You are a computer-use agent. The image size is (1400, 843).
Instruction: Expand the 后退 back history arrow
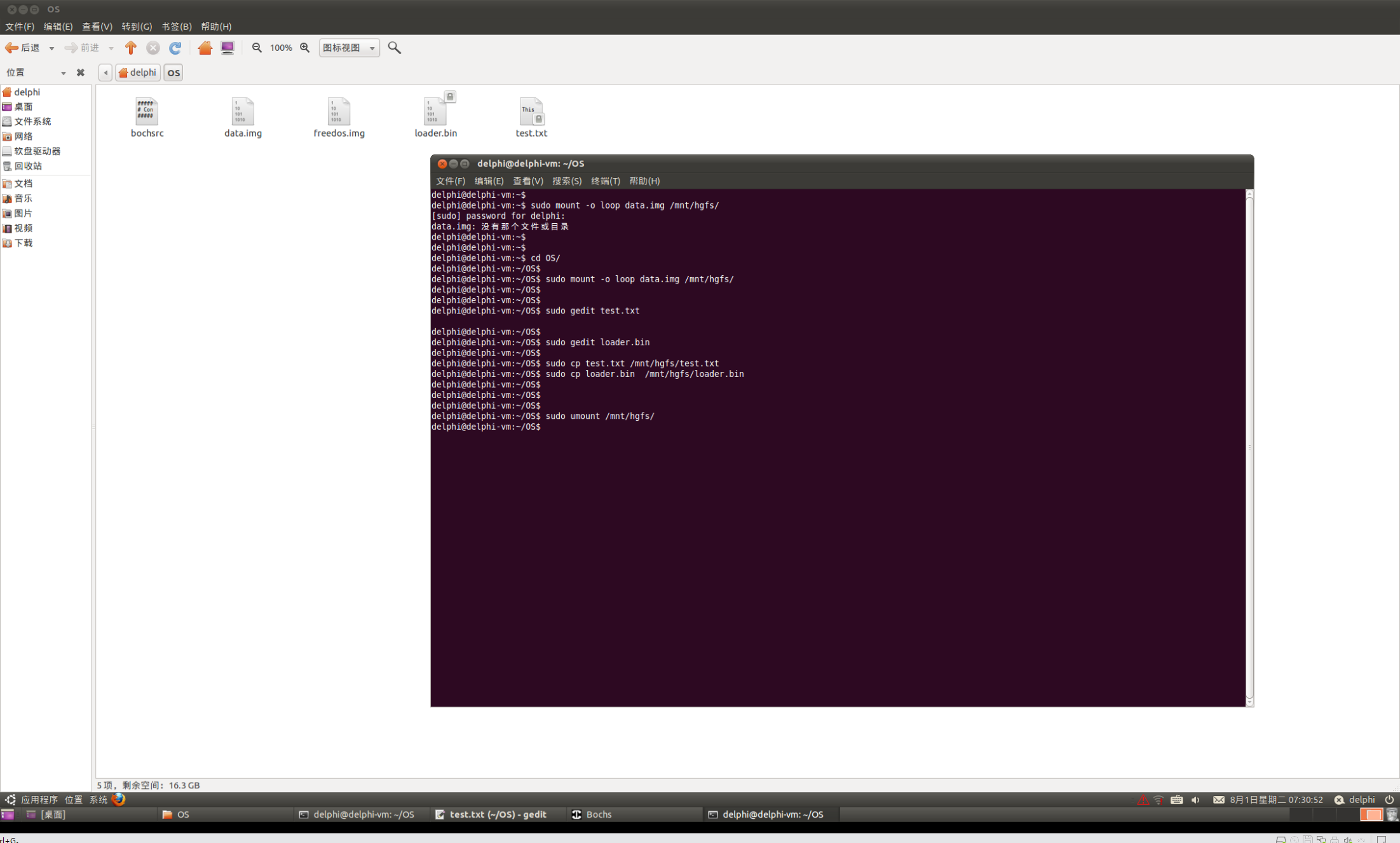point(51,48)
